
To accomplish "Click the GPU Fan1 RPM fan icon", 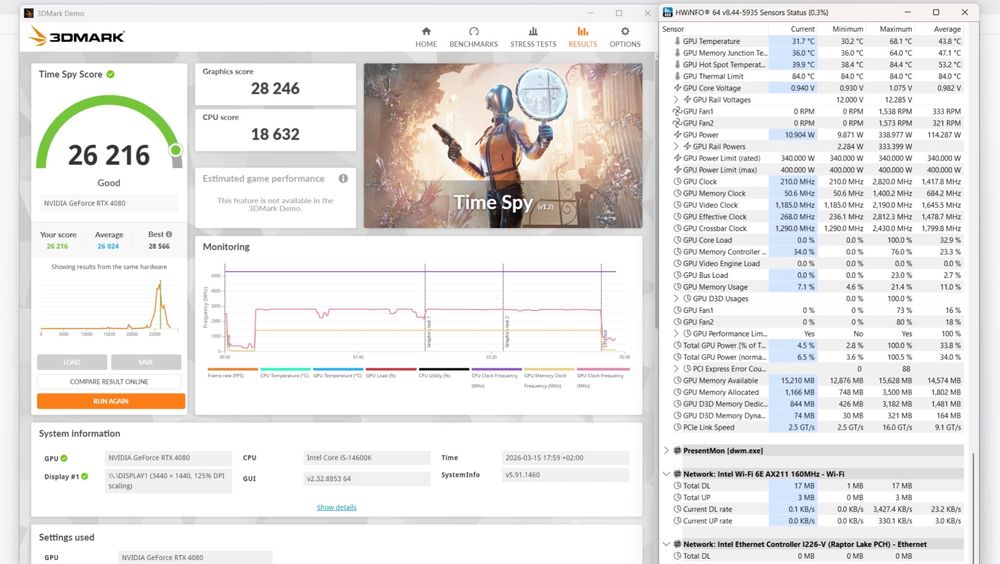I will [x=677, y=111].
